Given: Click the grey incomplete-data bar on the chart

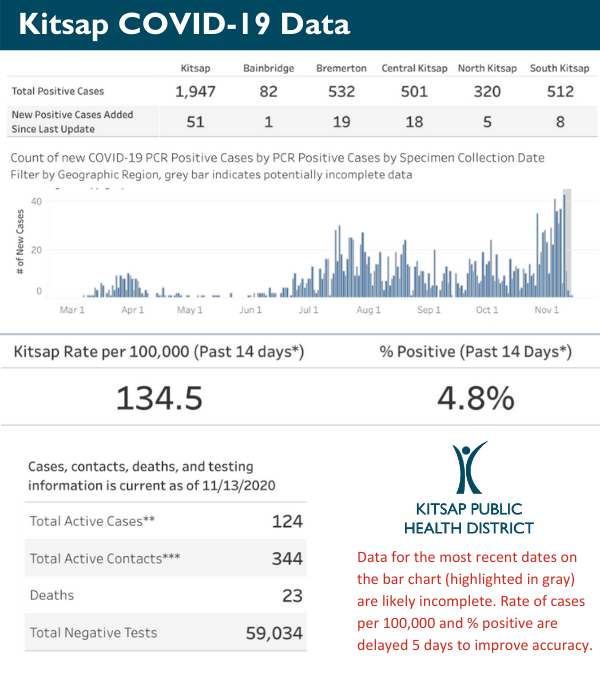Looking at the screenshot, I should point(566,242).
